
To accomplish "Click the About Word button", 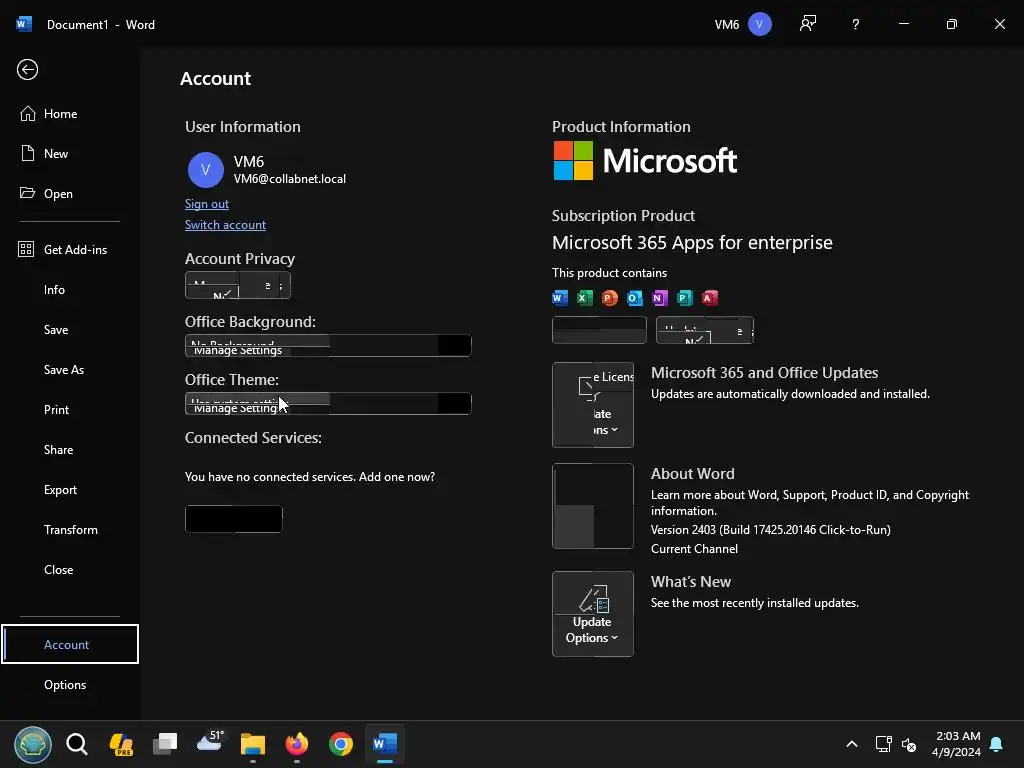I will tap(592, 506).
